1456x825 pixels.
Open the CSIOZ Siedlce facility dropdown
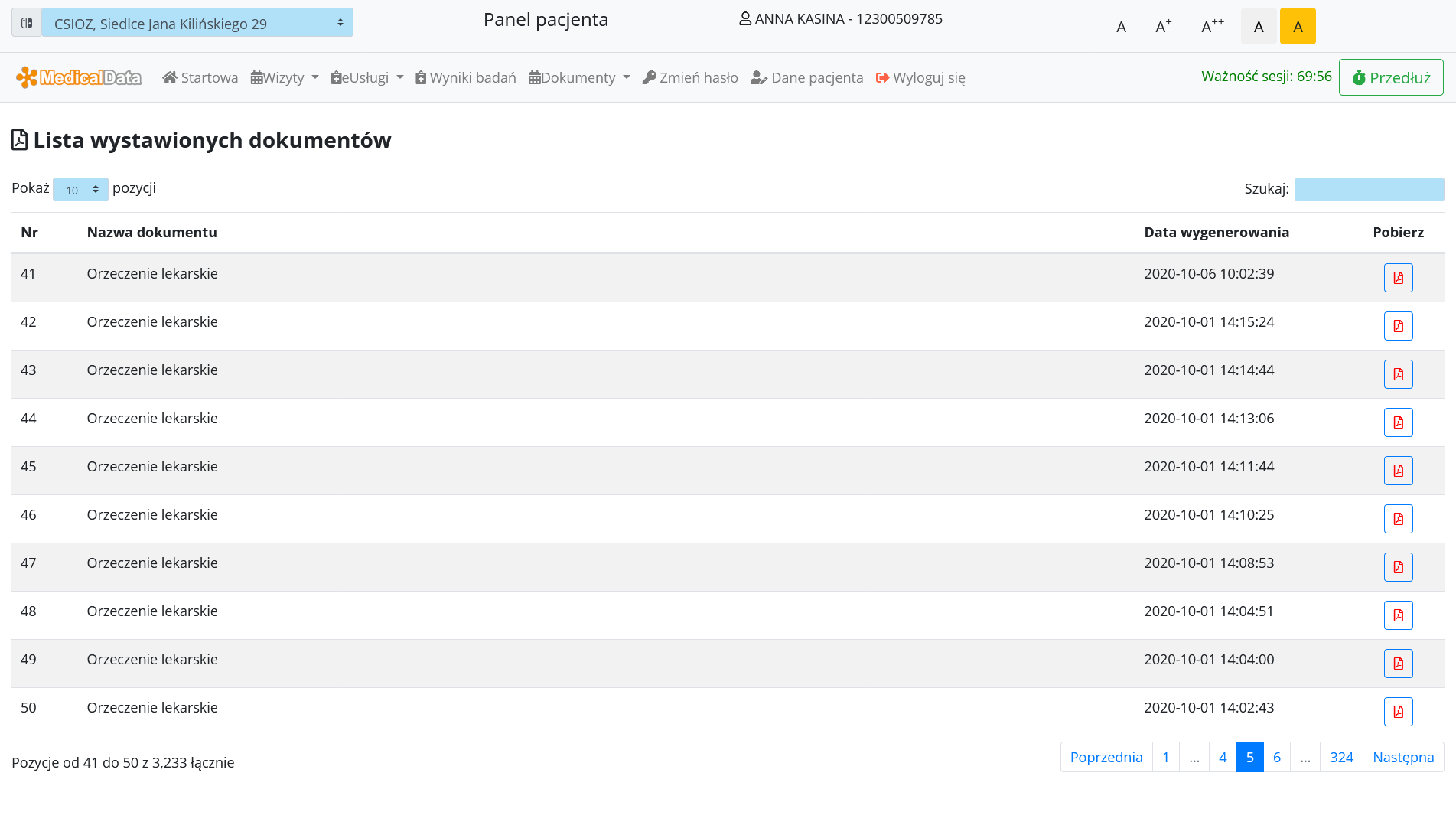197,23
